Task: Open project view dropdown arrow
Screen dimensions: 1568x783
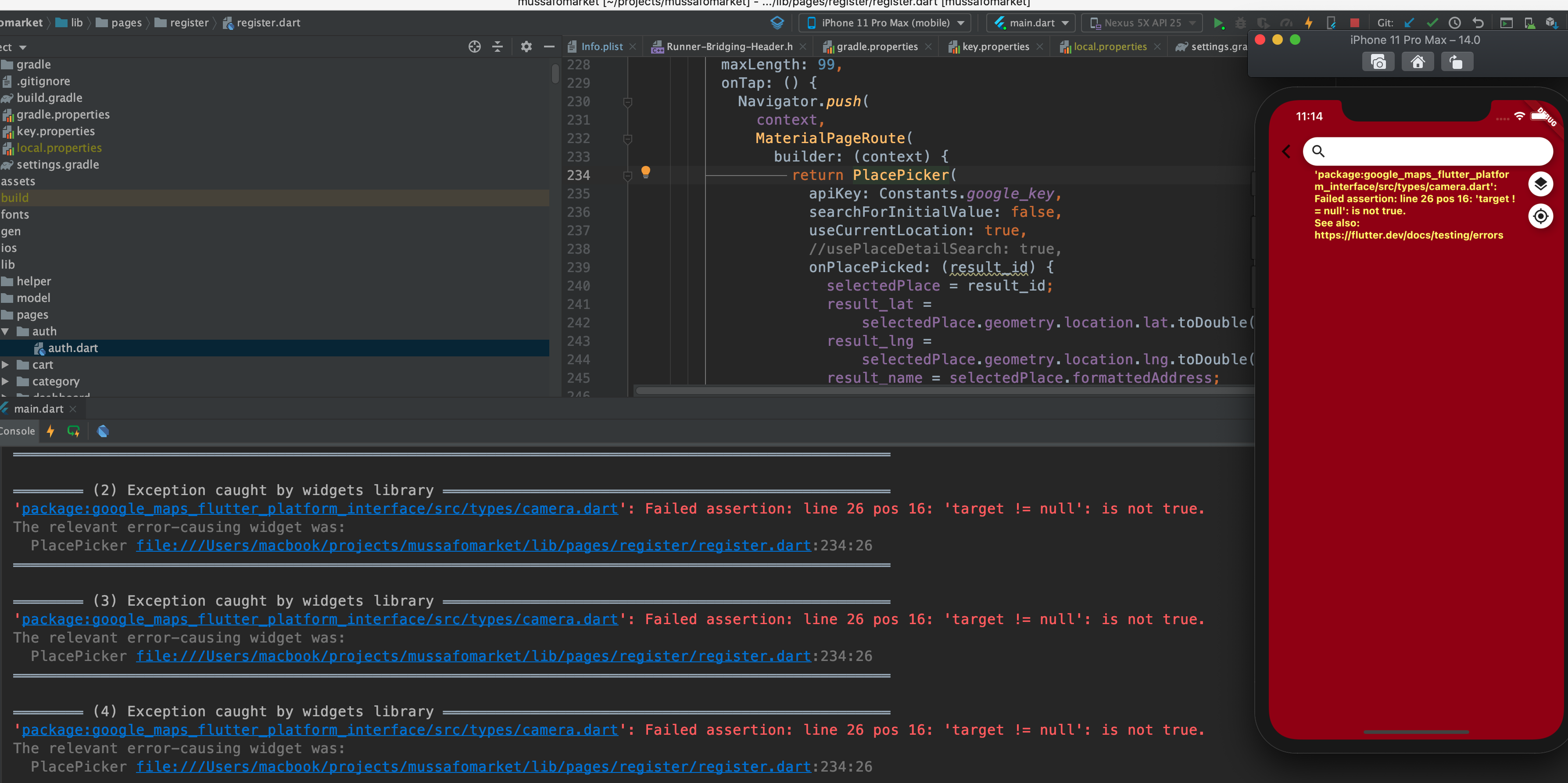Action: [23, 47]
